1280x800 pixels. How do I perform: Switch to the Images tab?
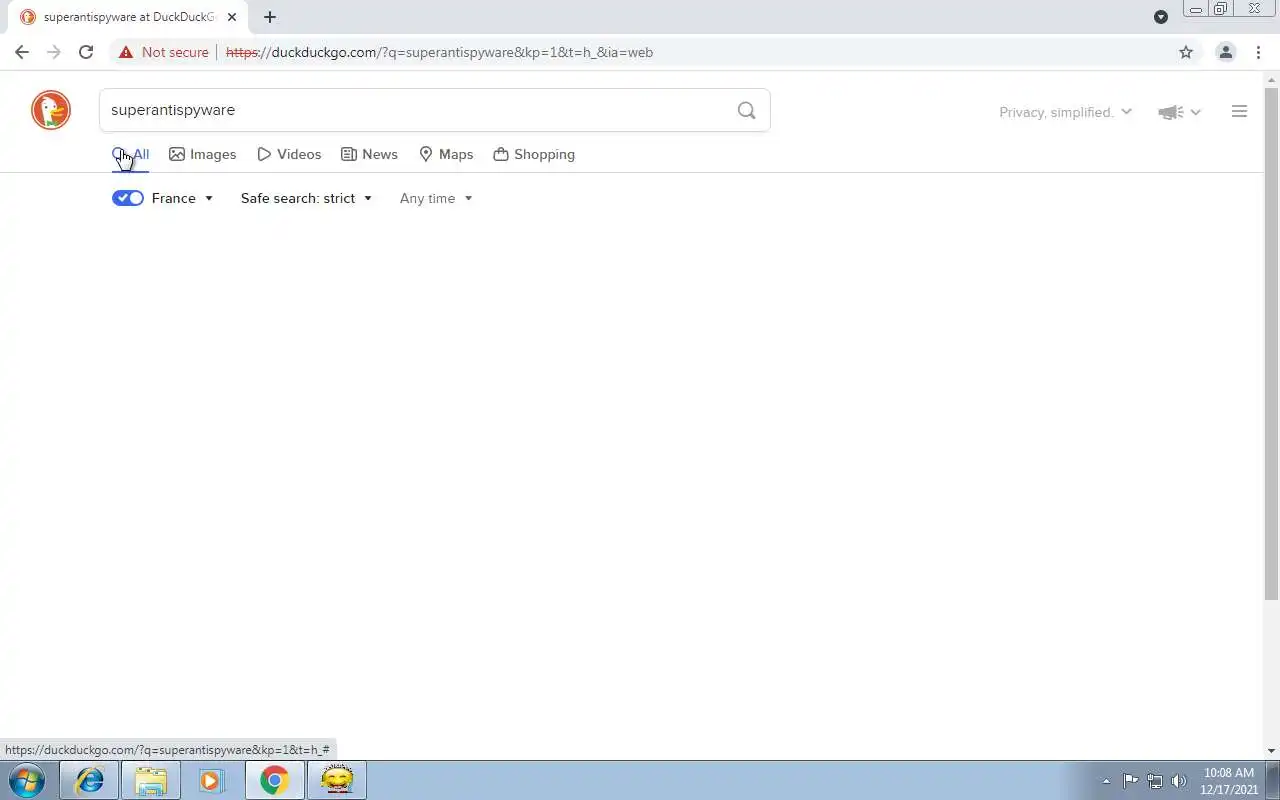tap(203, 155)
